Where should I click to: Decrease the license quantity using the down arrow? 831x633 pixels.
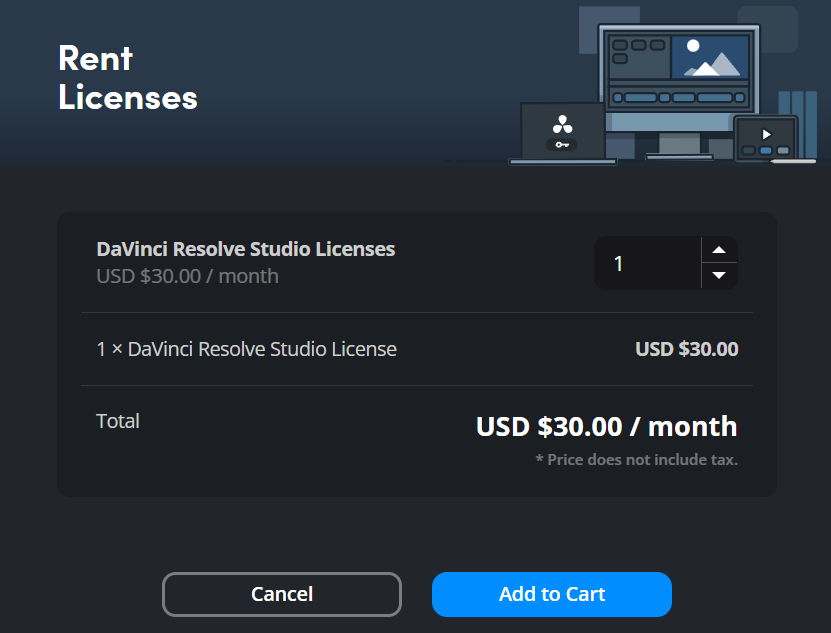click(x=719, y=276)
